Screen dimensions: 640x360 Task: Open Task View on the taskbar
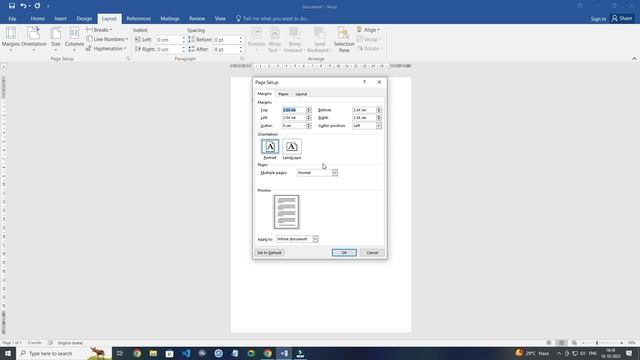[120, 353]
